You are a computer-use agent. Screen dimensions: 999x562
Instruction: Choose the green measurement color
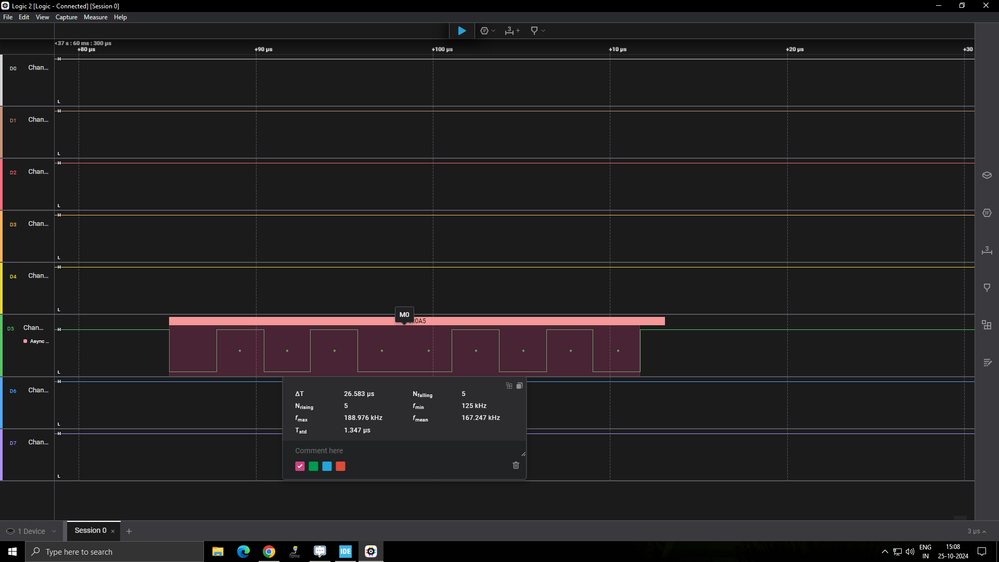pyautogui.click(x=313, y=466)
